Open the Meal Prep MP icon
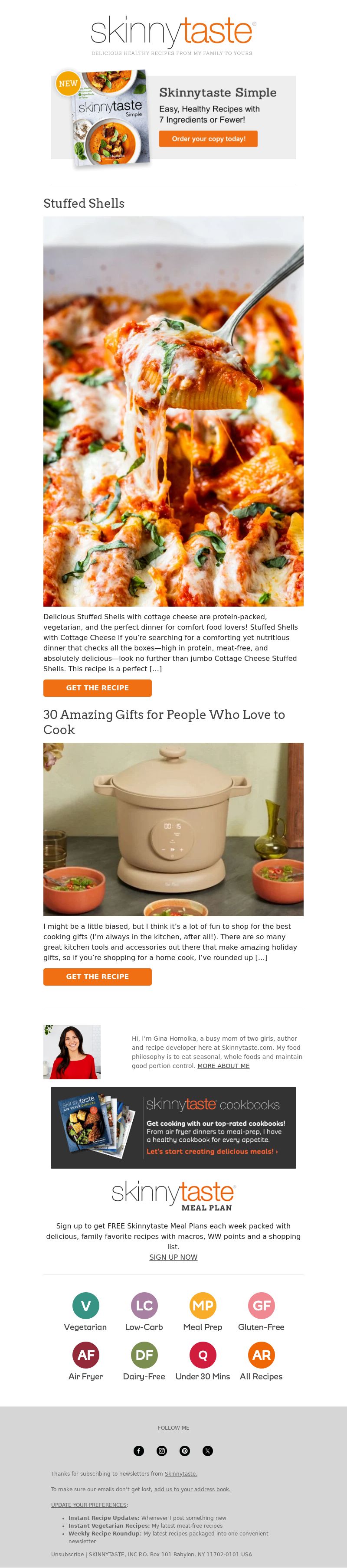This screenshot has width=347, height=1568. coord(203,1305)
